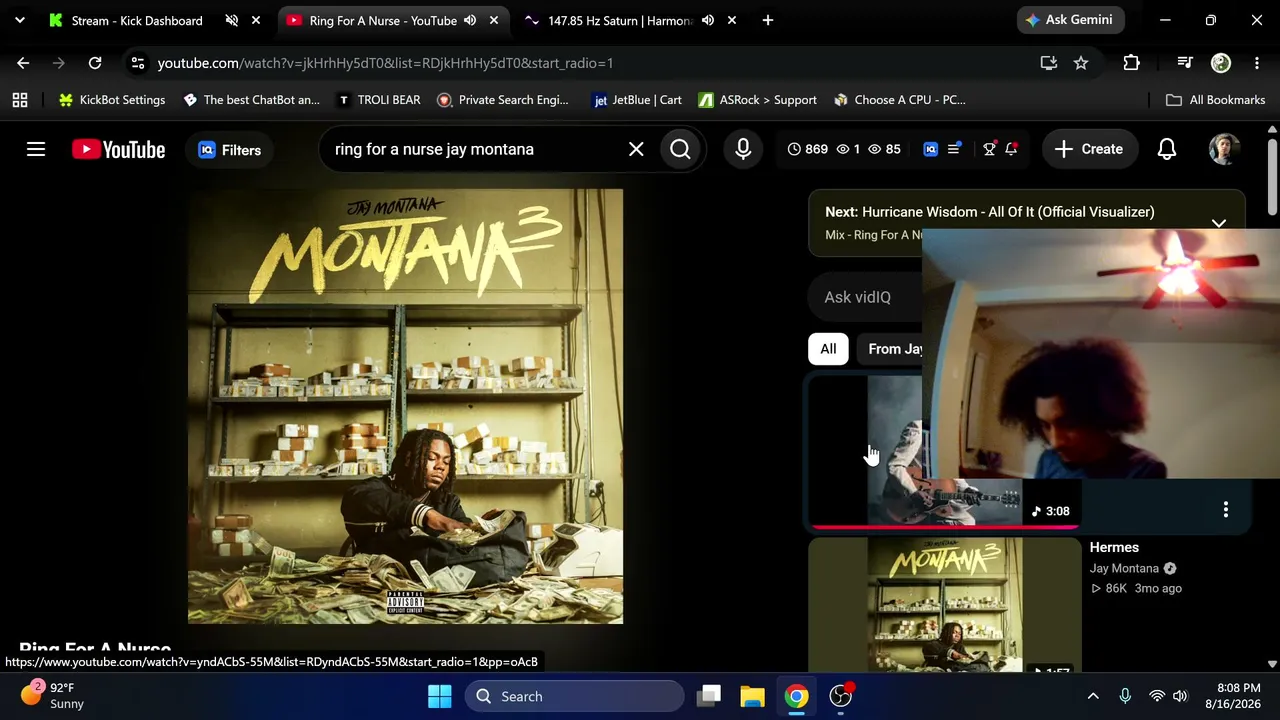Open the ASRock > Support bookmark

tap(758, 100)
